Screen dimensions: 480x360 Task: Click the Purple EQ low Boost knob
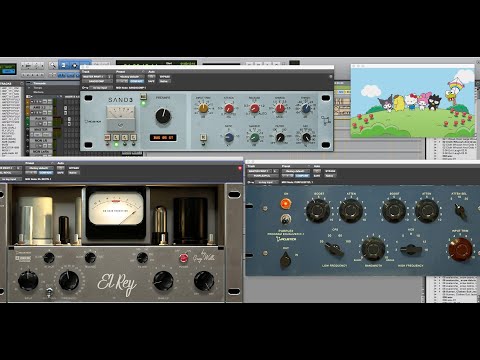[x=318, y=210]
